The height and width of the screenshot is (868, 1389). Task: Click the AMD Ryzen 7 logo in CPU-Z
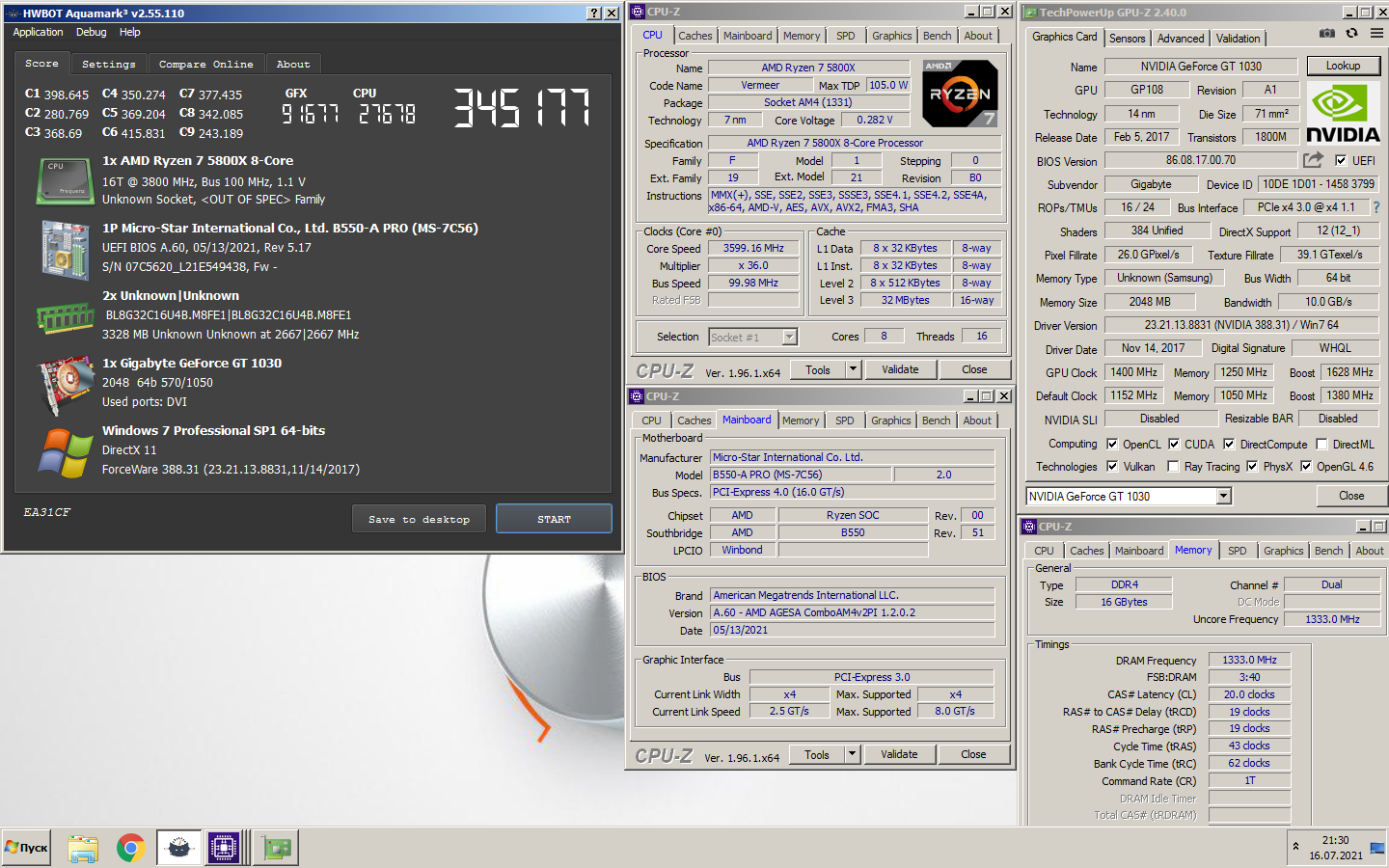960,94
